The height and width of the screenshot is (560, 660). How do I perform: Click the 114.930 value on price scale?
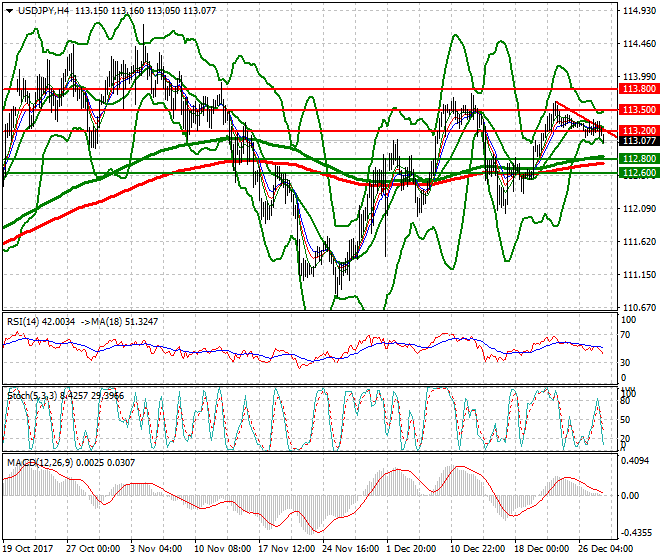638,11
